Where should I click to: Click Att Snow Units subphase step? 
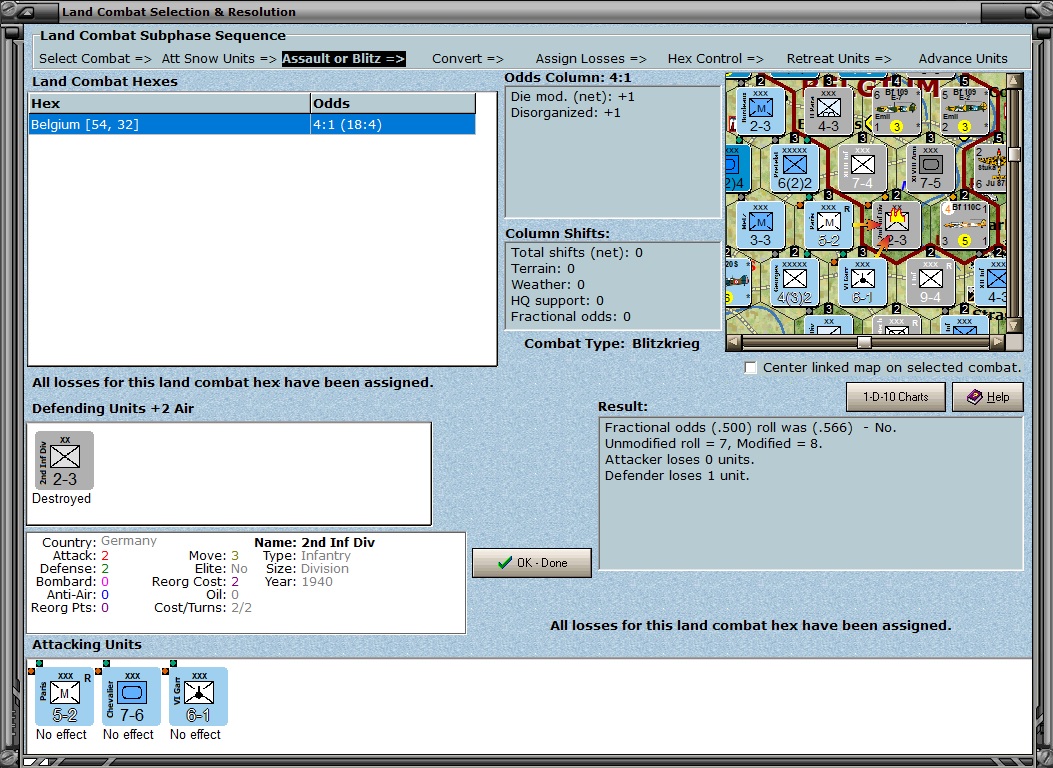coord(219,58)
